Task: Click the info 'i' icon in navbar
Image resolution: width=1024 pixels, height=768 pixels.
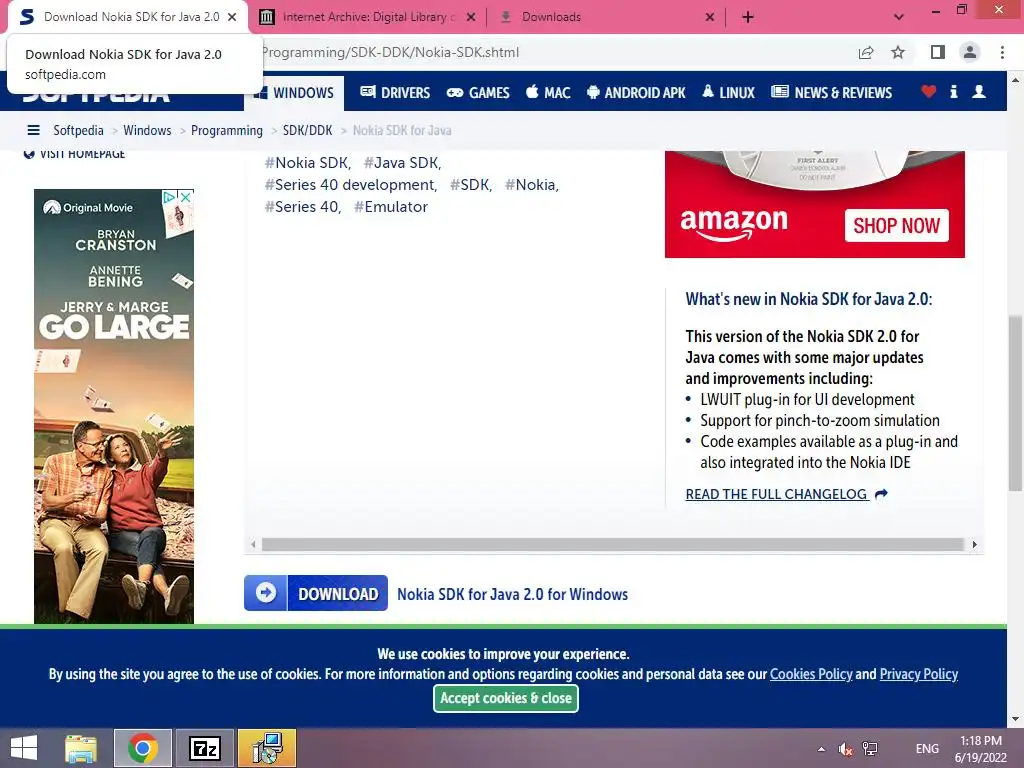Action: [953, 91]
